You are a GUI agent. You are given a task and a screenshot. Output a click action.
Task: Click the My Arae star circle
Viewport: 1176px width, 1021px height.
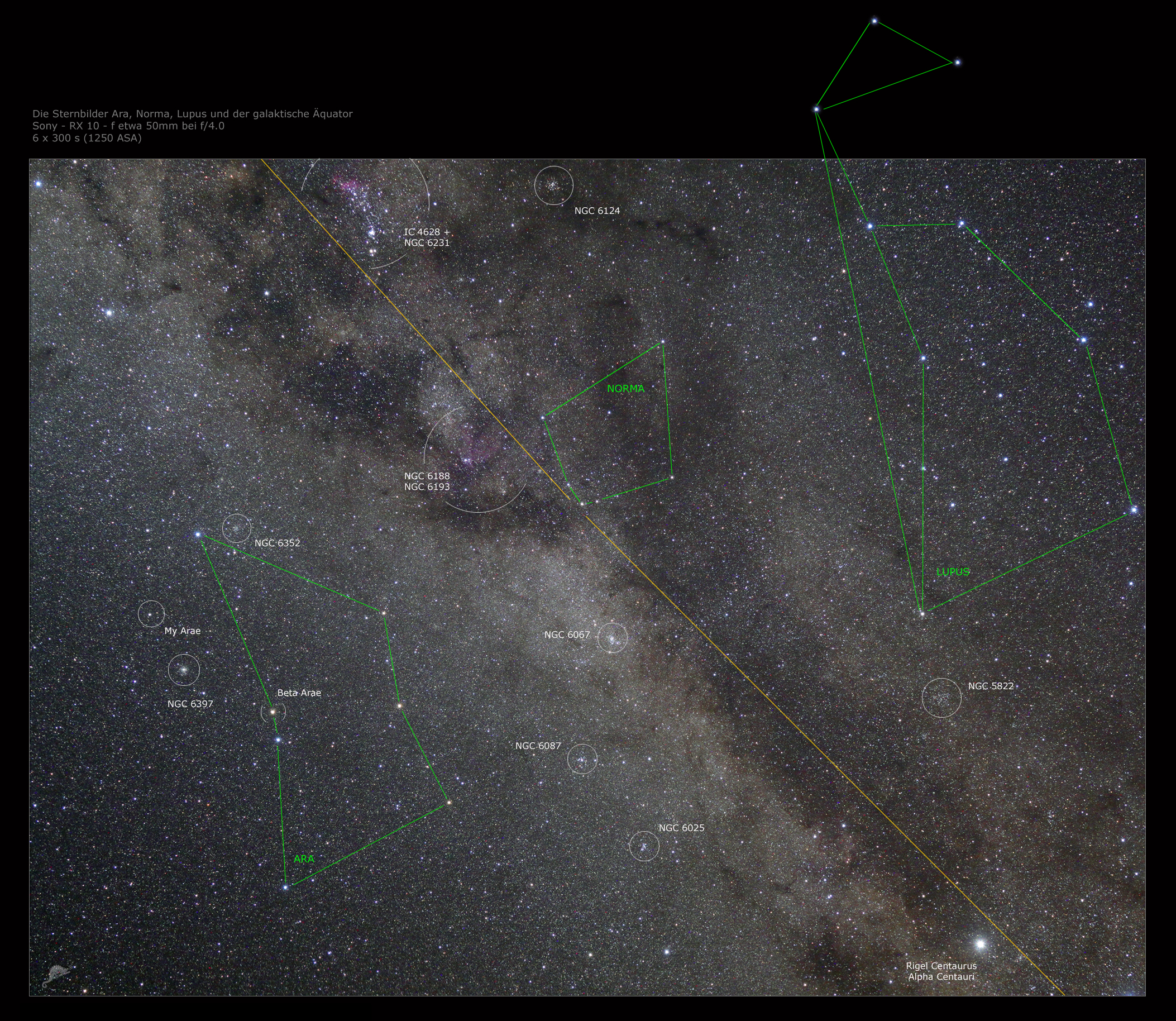pyautogui.click(x=151, y=614)
